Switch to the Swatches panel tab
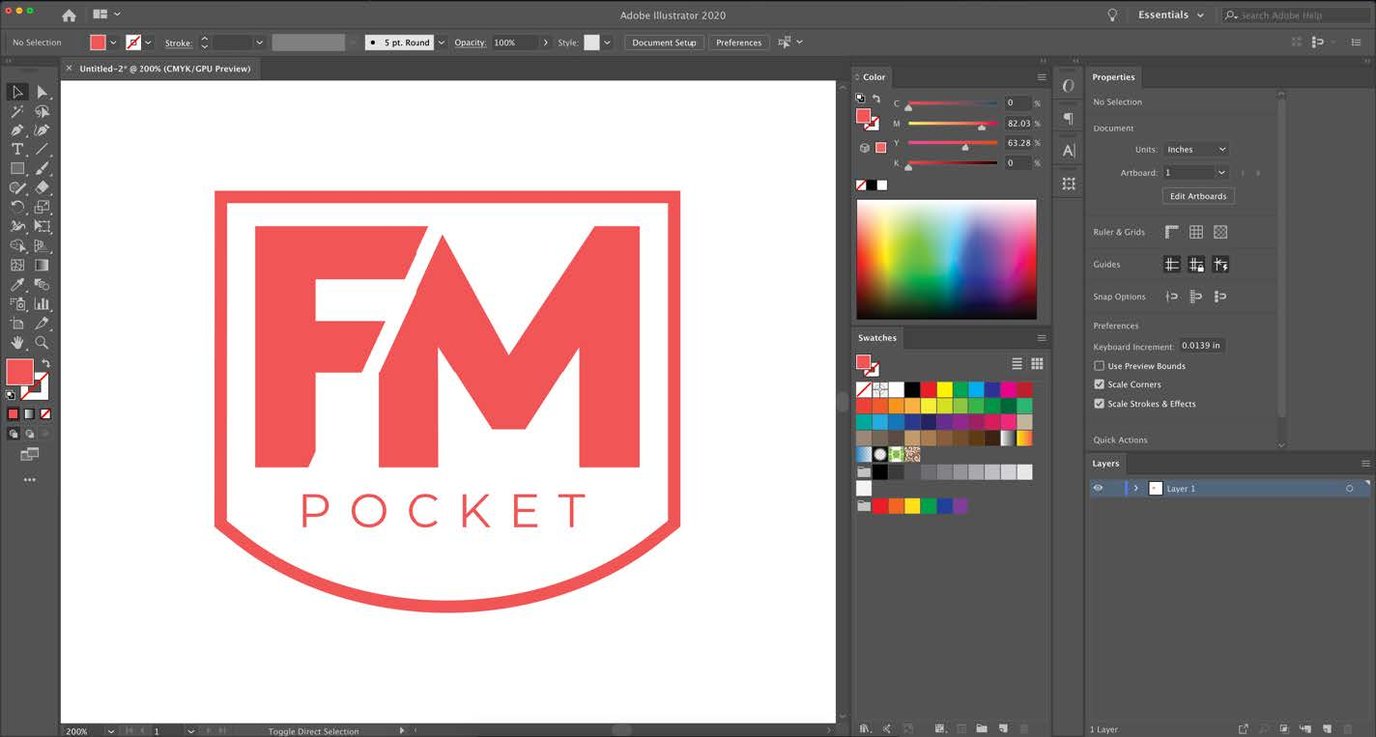 pyautogui.click(x=877, y=337)
